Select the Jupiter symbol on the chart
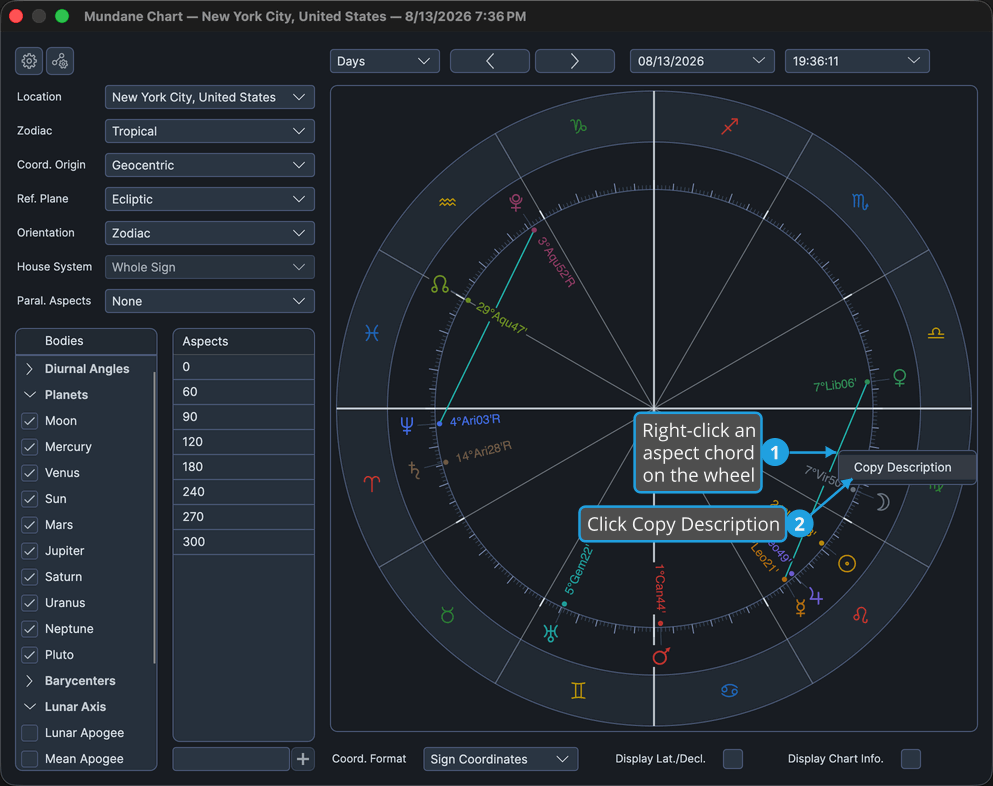Screen dimensions: 993x786 click(x=816, y=597)
